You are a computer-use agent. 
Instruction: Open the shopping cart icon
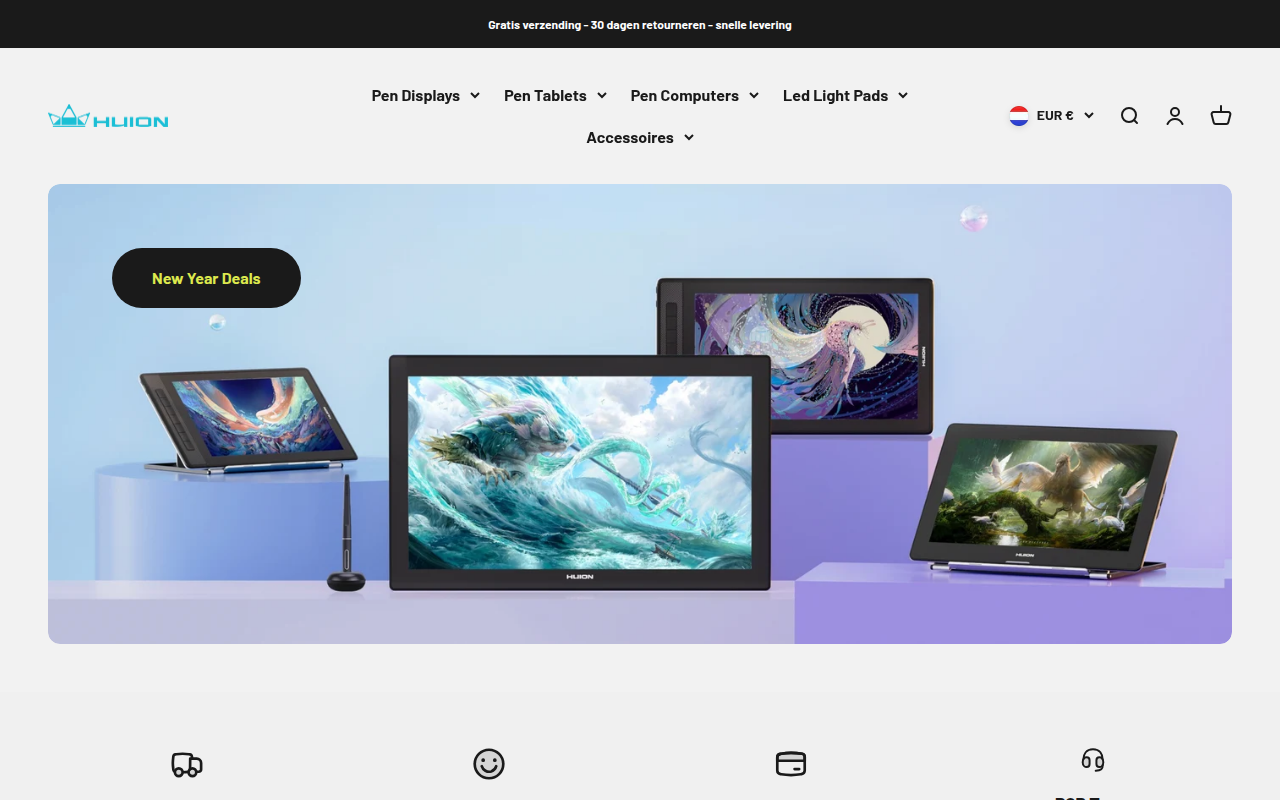pos(1221,116)
